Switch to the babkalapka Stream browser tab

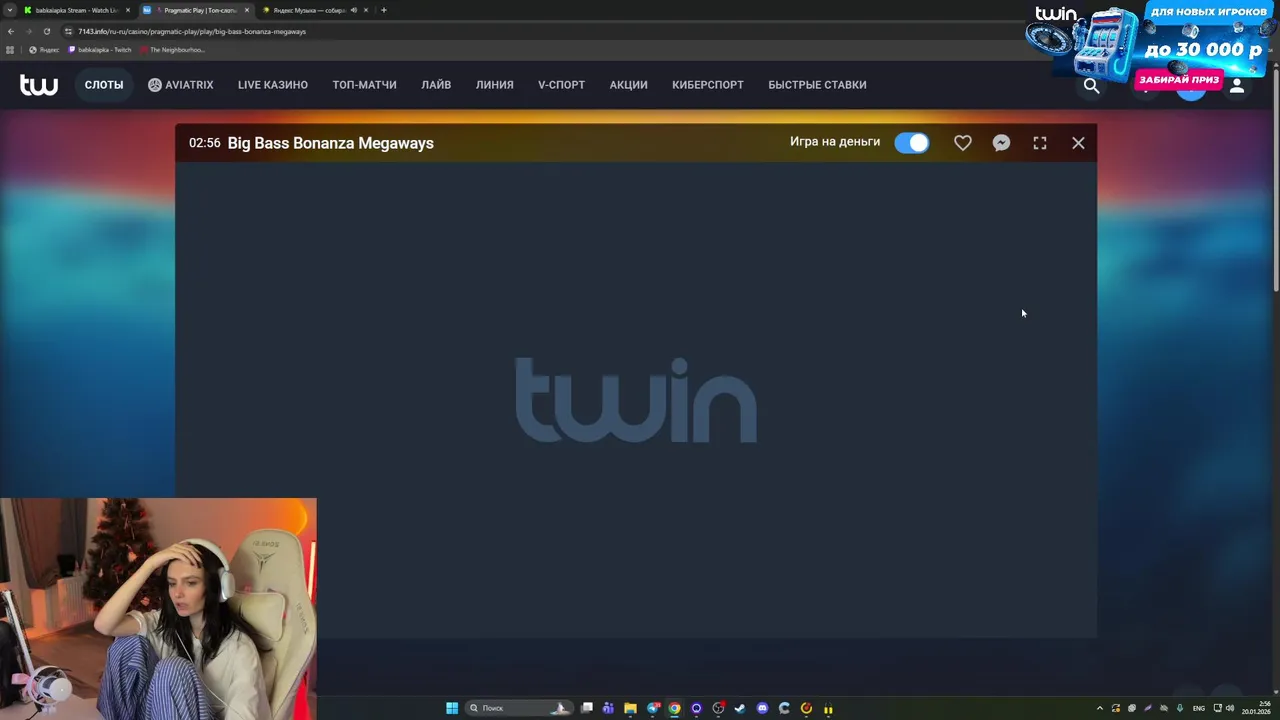coord(75,10)
